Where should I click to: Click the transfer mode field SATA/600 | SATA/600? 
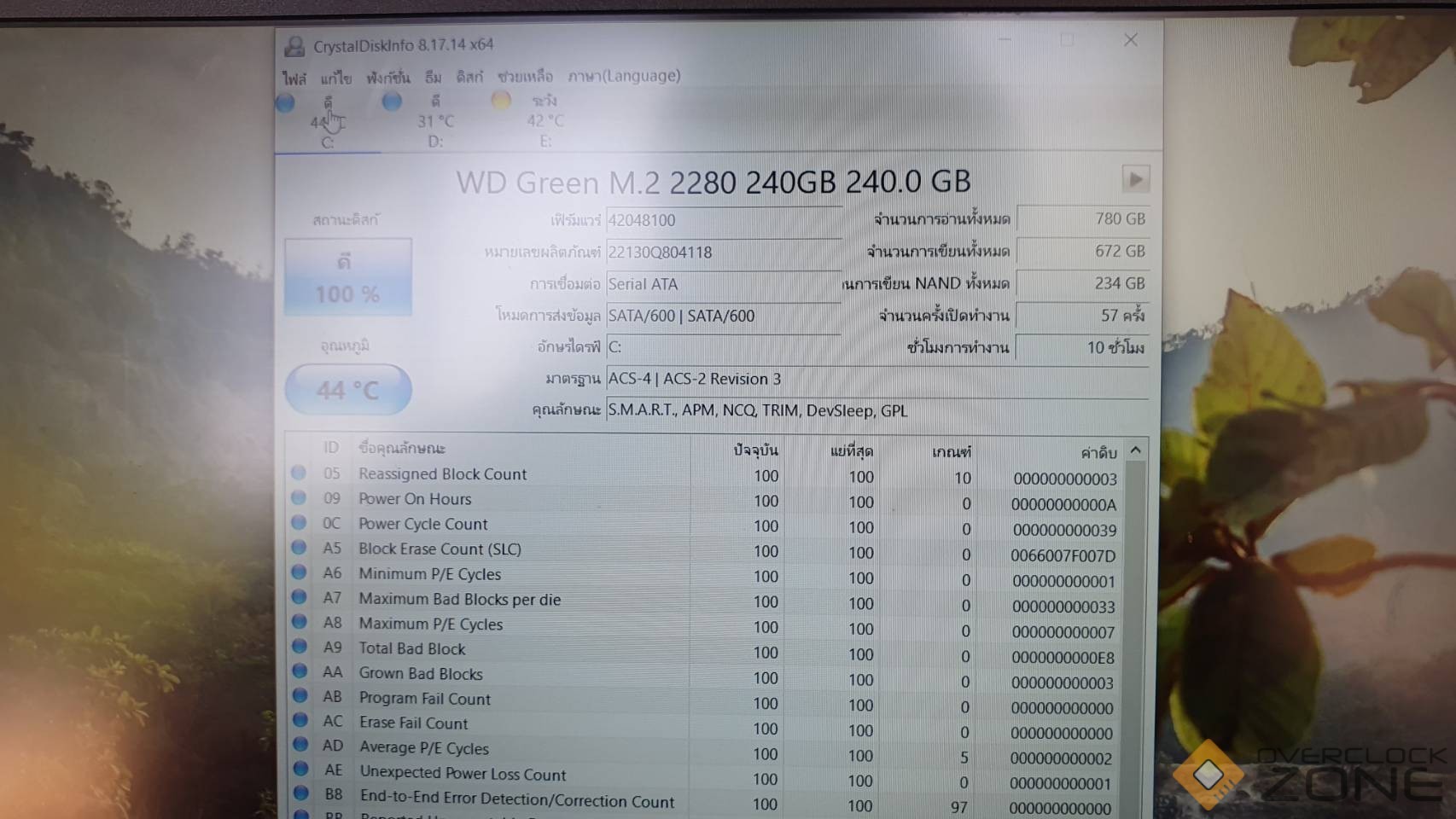pyautogui.click(x=724, y=316)
